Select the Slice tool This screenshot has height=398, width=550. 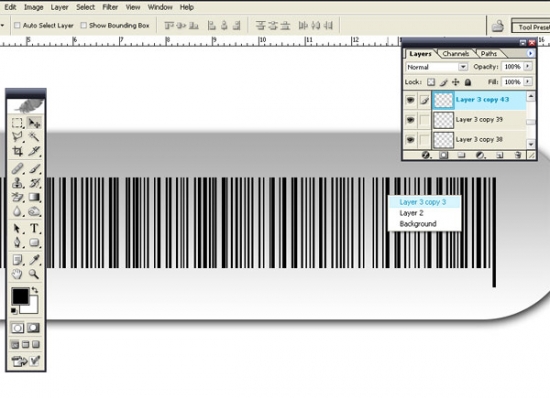[34, 151]
